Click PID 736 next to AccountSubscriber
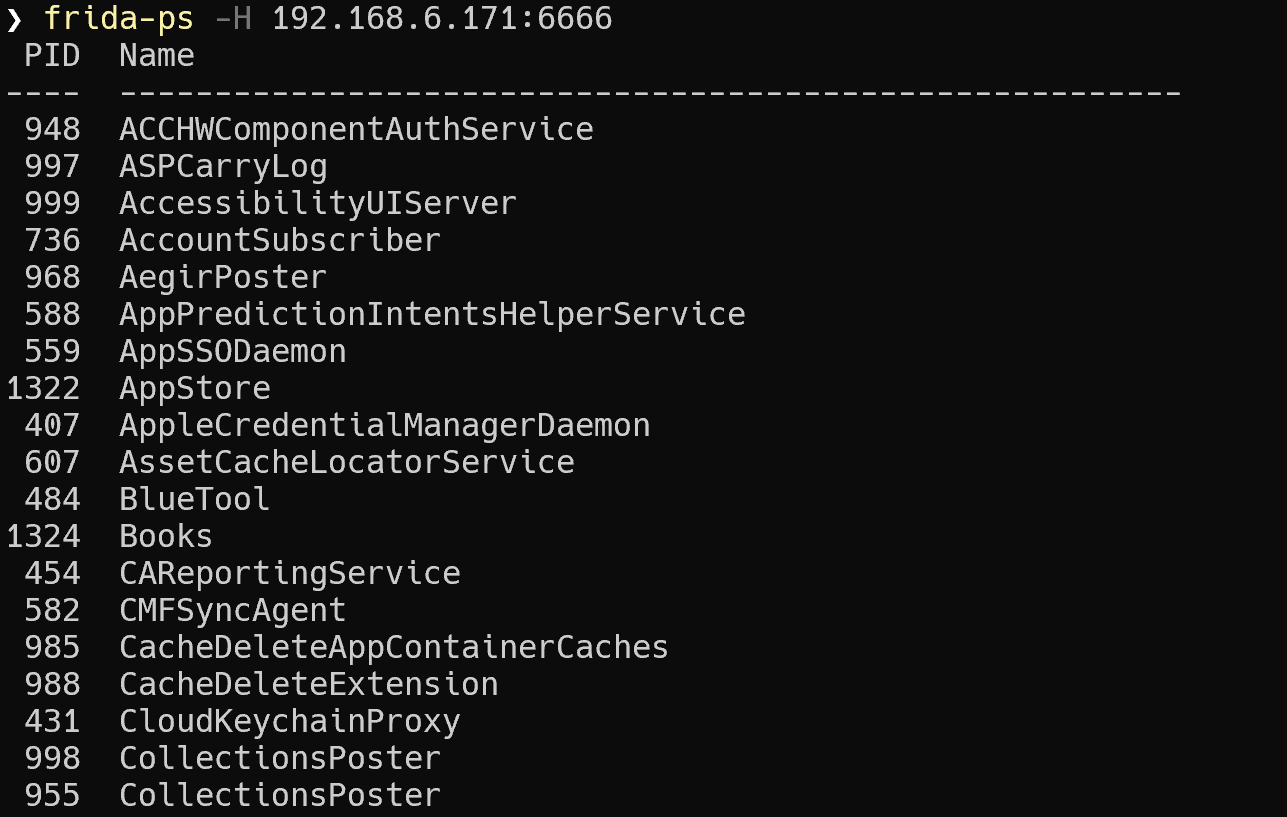 pos(52,240)
